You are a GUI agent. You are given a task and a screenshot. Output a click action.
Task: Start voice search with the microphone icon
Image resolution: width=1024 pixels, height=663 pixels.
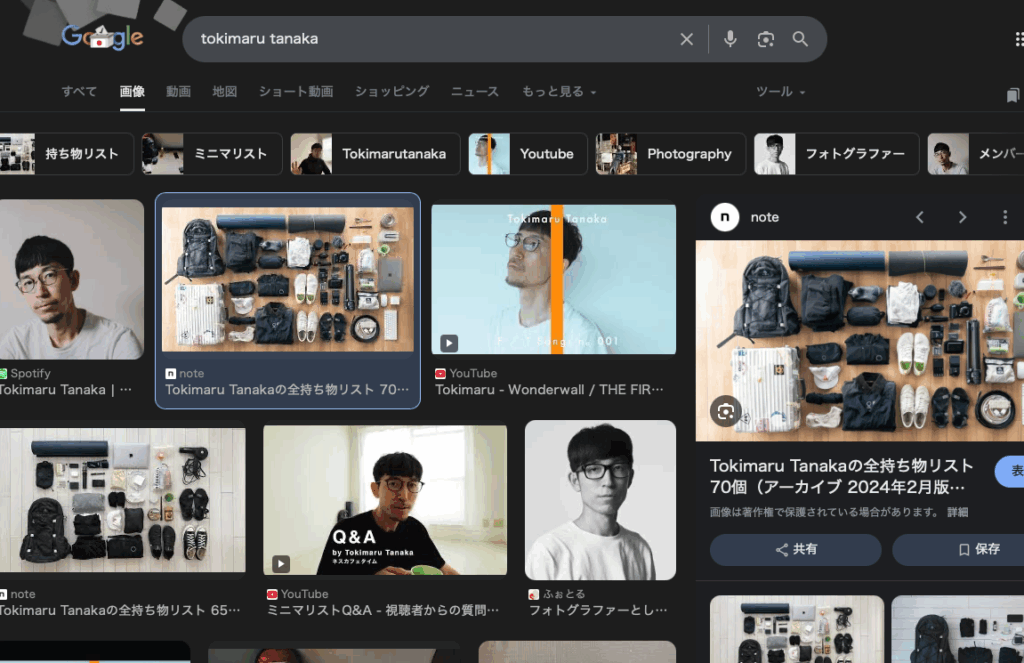(x=730, y=38)
